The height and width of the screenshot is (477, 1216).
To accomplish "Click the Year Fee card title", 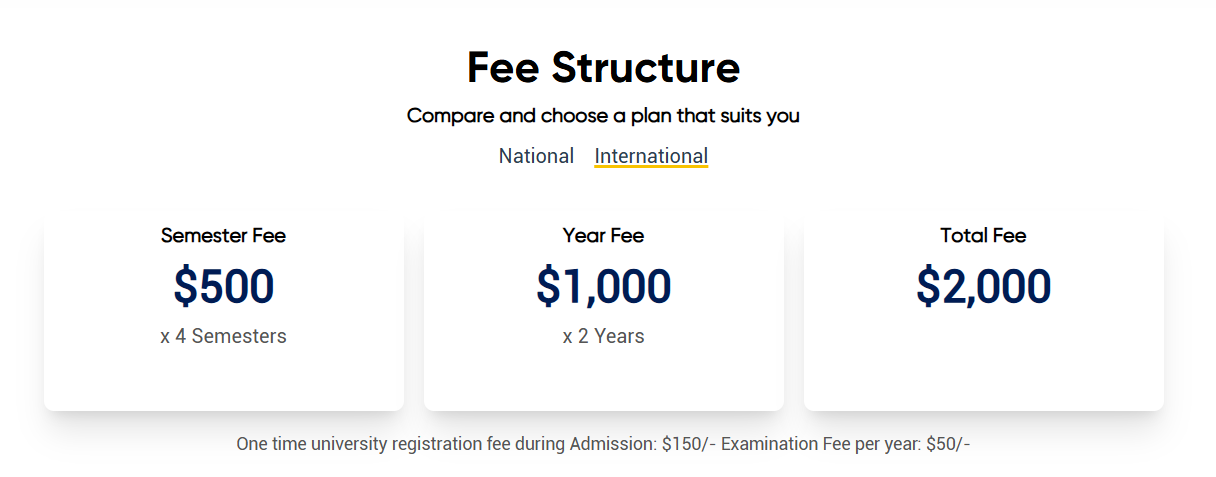I will tap(603, 236).
